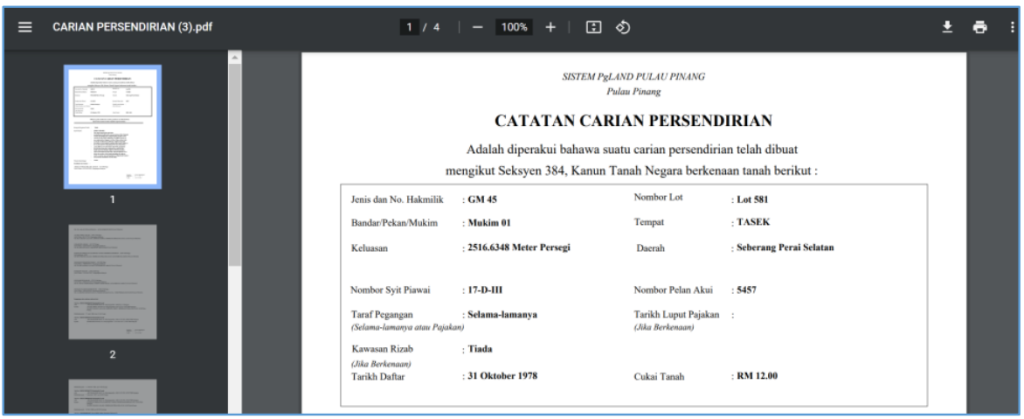The image size is (1024, 419).
Task: Click the current page number field
Action: (x=412, y=27)
